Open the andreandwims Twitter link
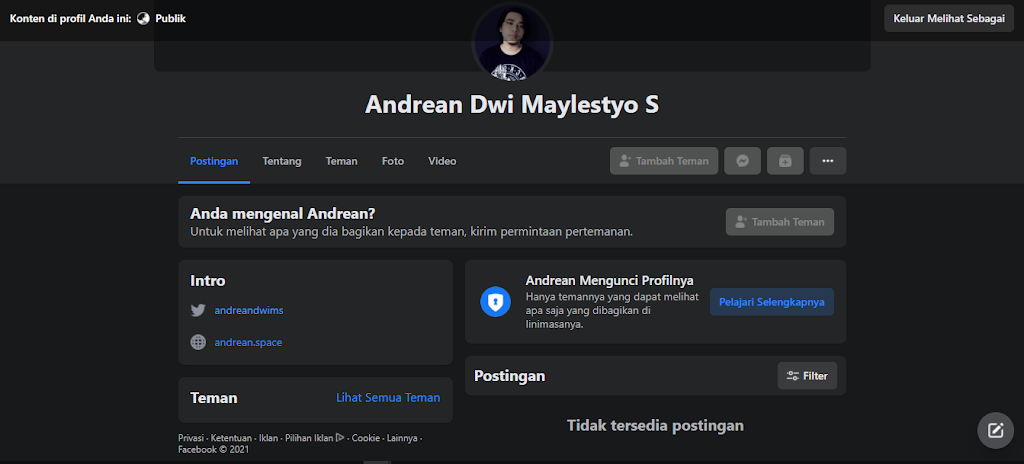1024x464 pixels. click(x=249, y=310)
